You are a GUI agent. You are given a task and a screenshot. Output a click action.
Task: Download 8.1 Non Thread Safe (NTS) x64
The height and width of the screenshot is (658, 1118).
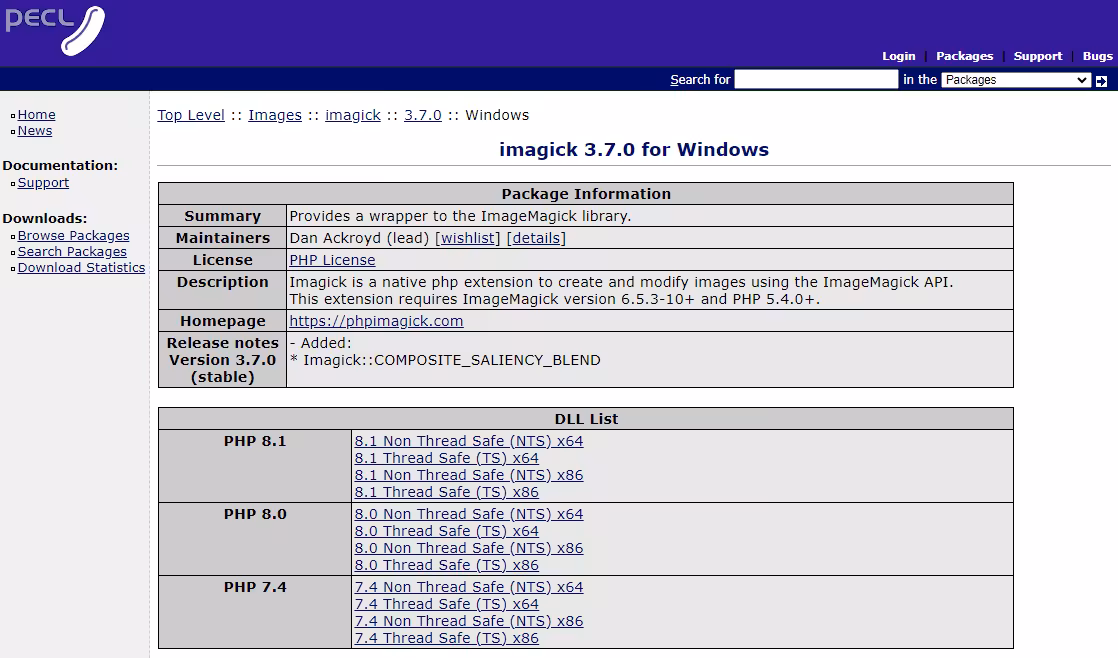tap(469, 441)
